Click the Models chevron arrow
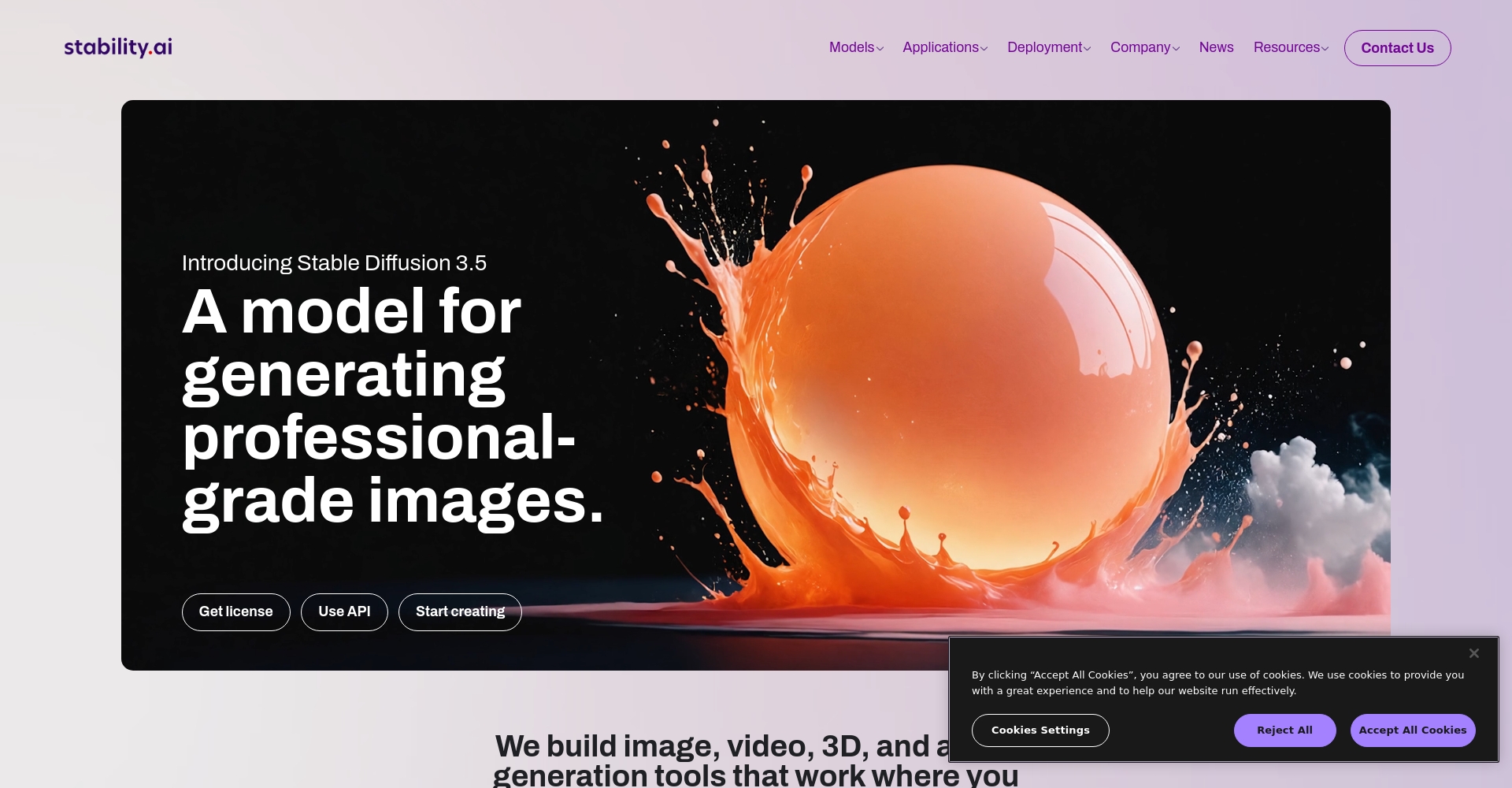The height and width of the screenshot is (788, 1512). click(x=880, y=49)
